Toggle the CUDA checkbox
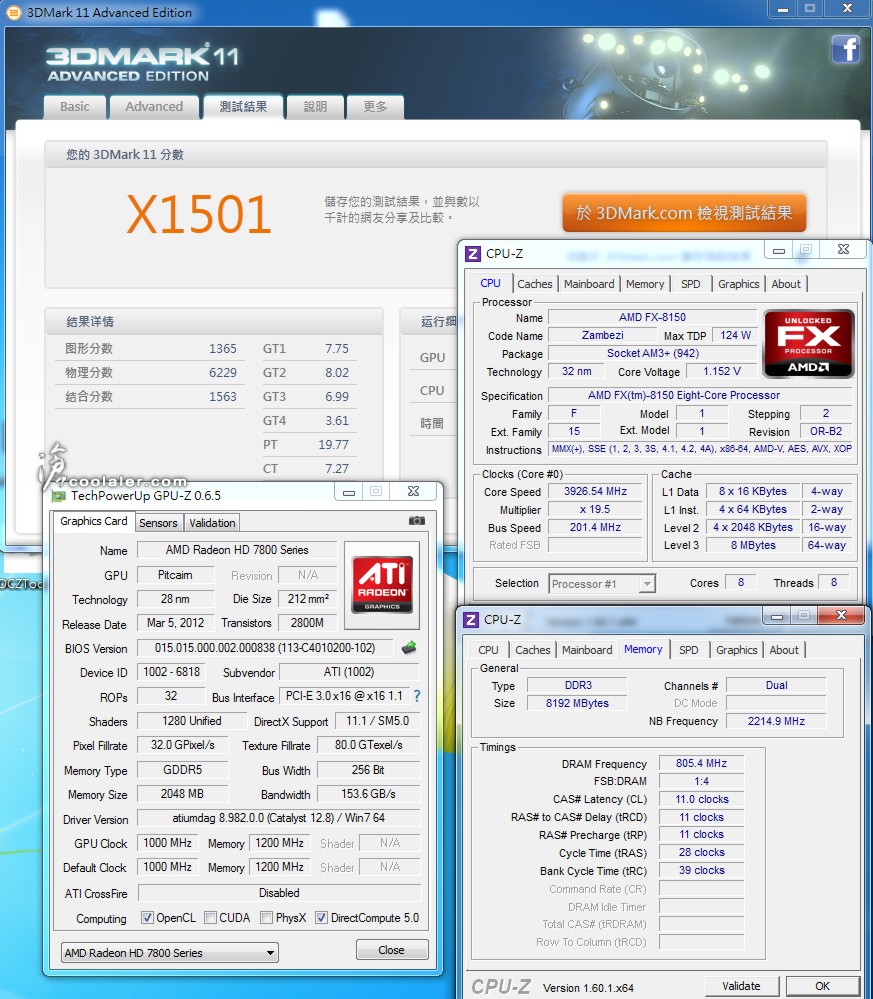The height and width of the screenshot is (999, 873). [210, 917]
